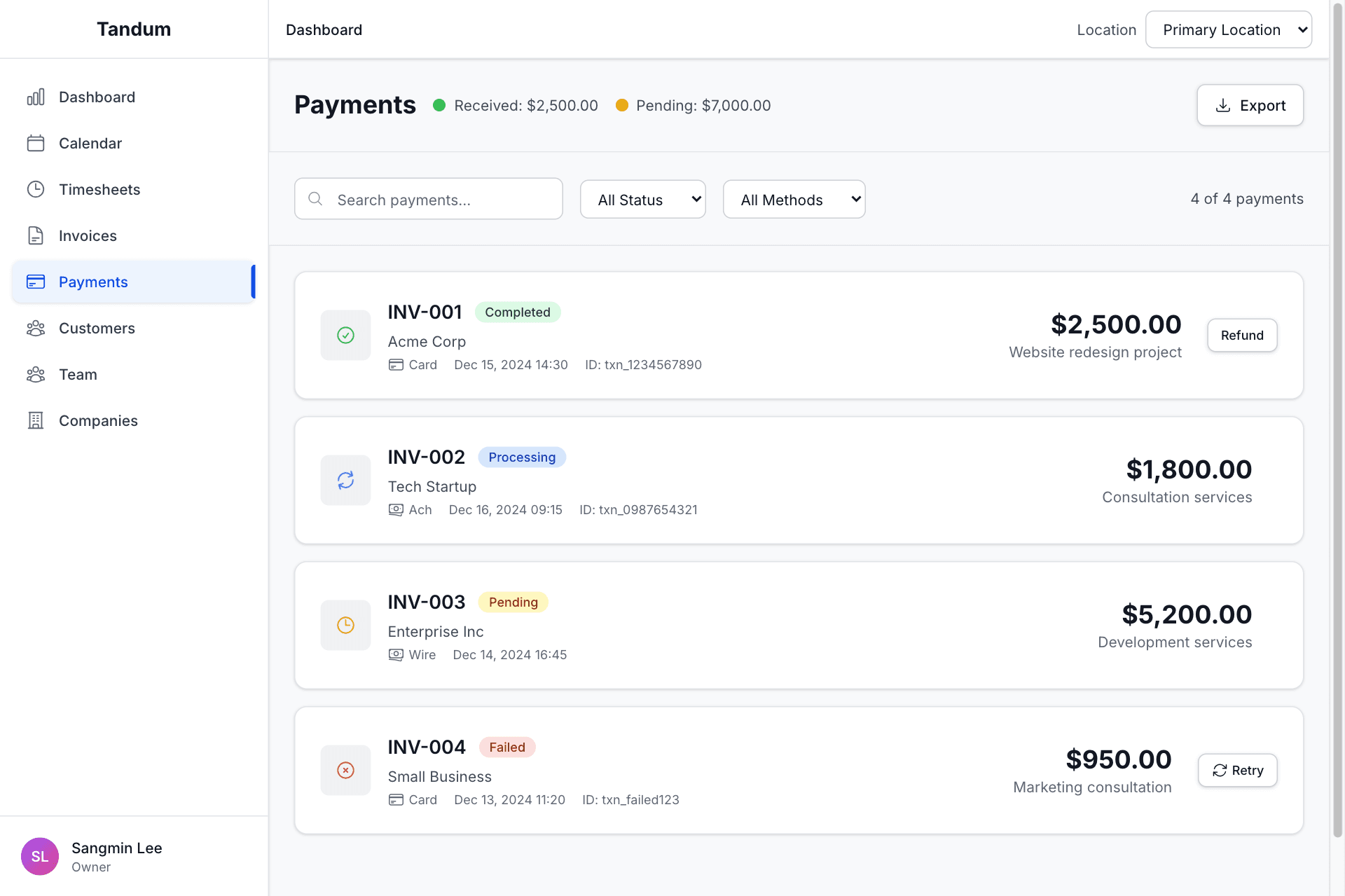Retry the failed INV-004 payment
The width and height of the screenshot is (1345, 896).
1237,771
